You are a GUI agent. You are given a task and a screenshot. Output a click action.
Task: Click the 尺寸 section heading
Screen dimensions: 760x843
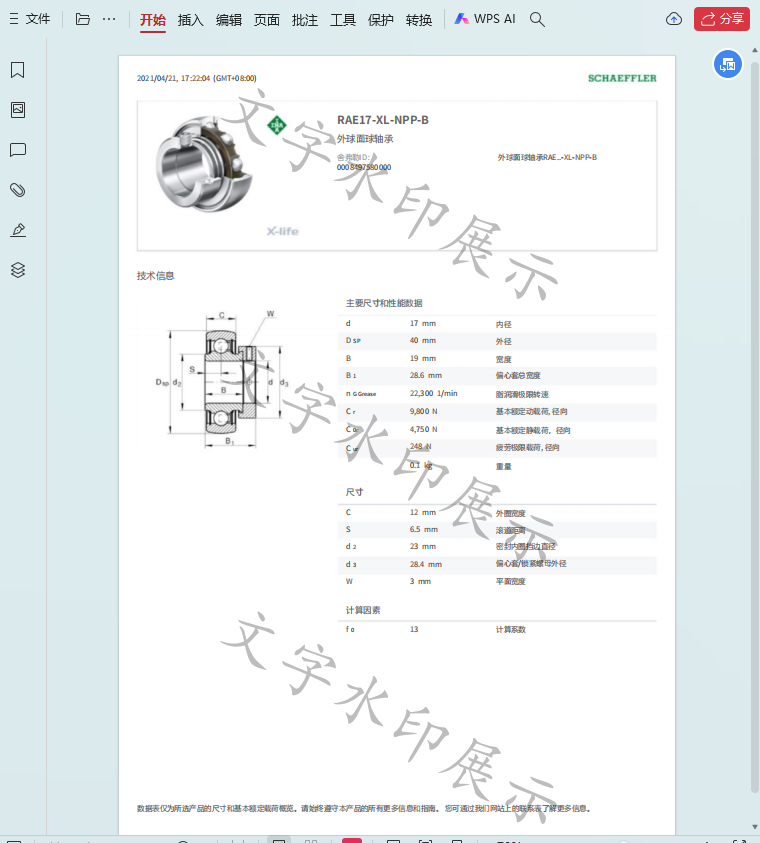point(354,492)
